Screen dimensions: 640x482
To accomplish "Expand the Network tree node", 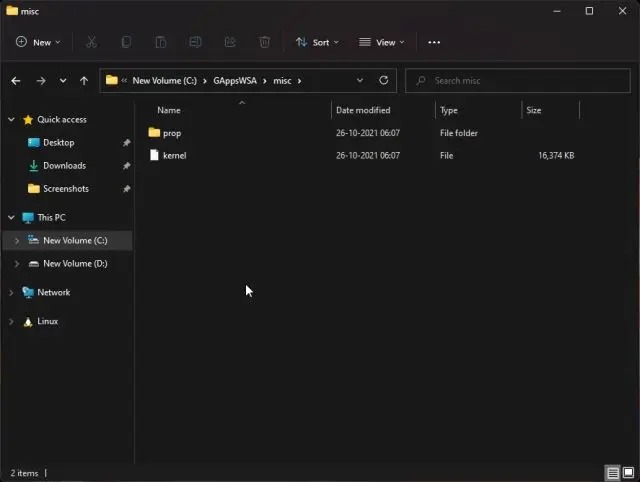I will pyautogui.click(x=11, y=293).
